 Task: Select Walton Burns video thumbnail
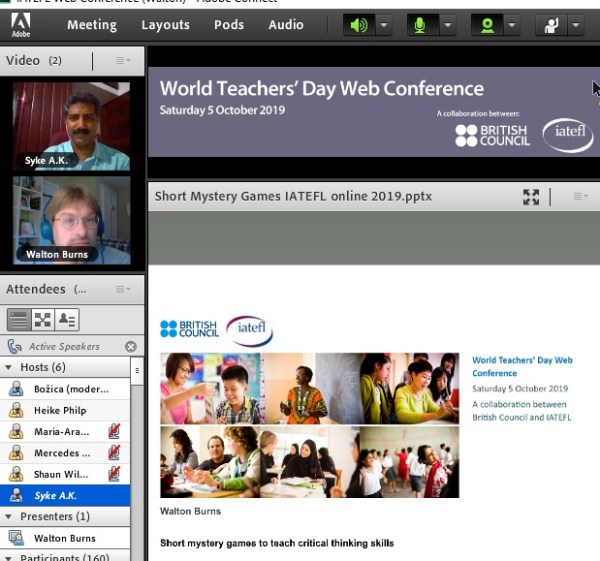(72, 220)
